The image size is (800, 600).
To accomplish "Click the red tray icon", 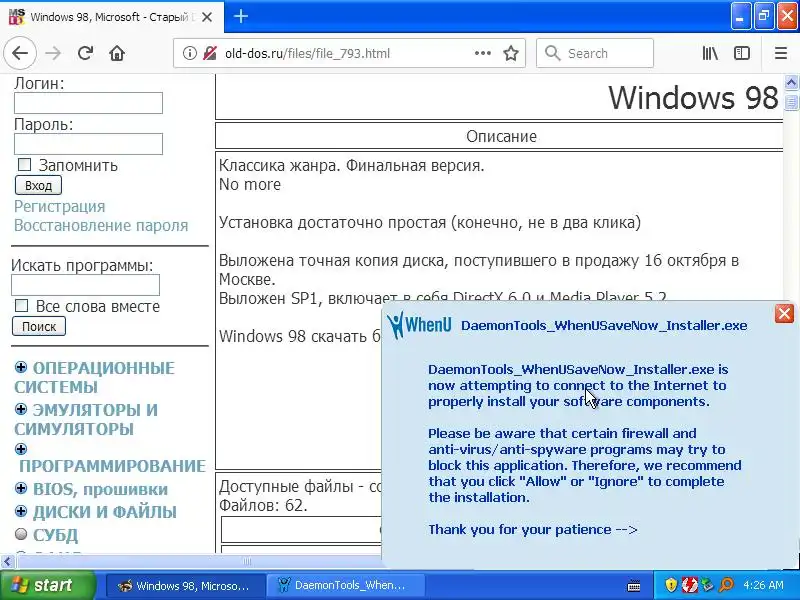I will (x=690, y=585).
